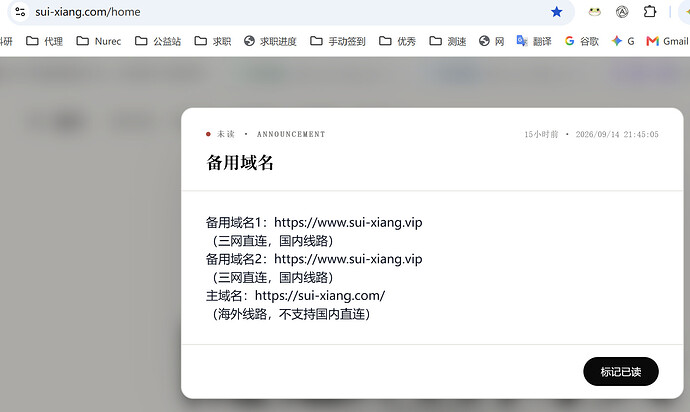
Task: Open the 翻译 translate bookmark
Action: tap(534, 41)
